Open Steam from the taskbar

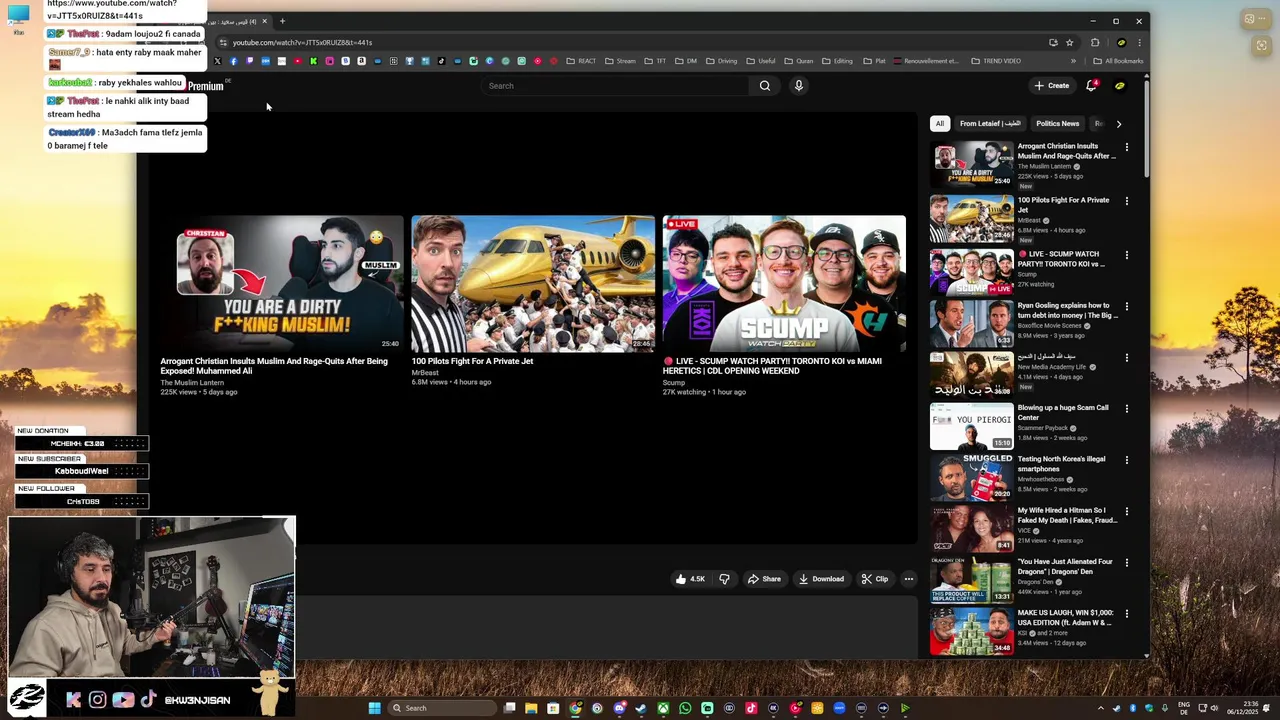pyautogui.click(x=641, y=708)
